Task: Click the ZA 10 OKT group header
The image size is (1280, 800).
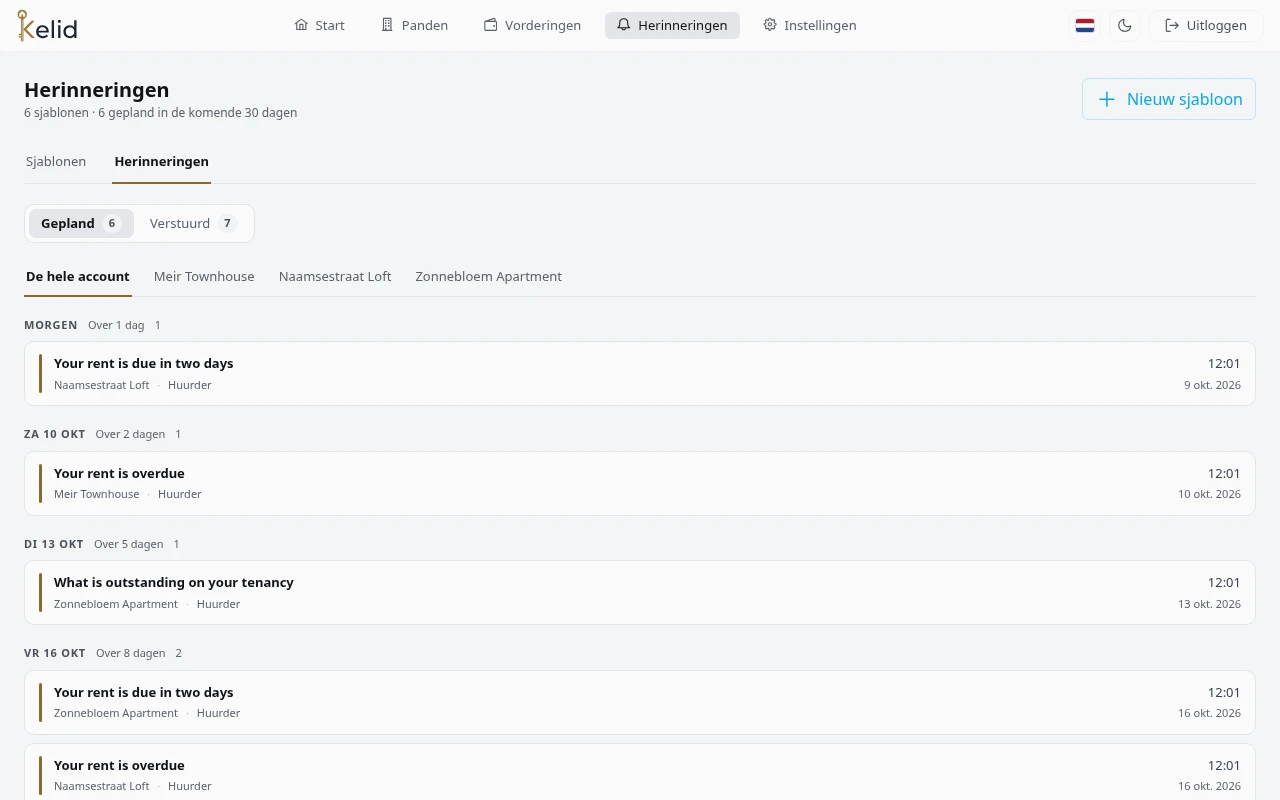Action: click(x=55, y=435)
